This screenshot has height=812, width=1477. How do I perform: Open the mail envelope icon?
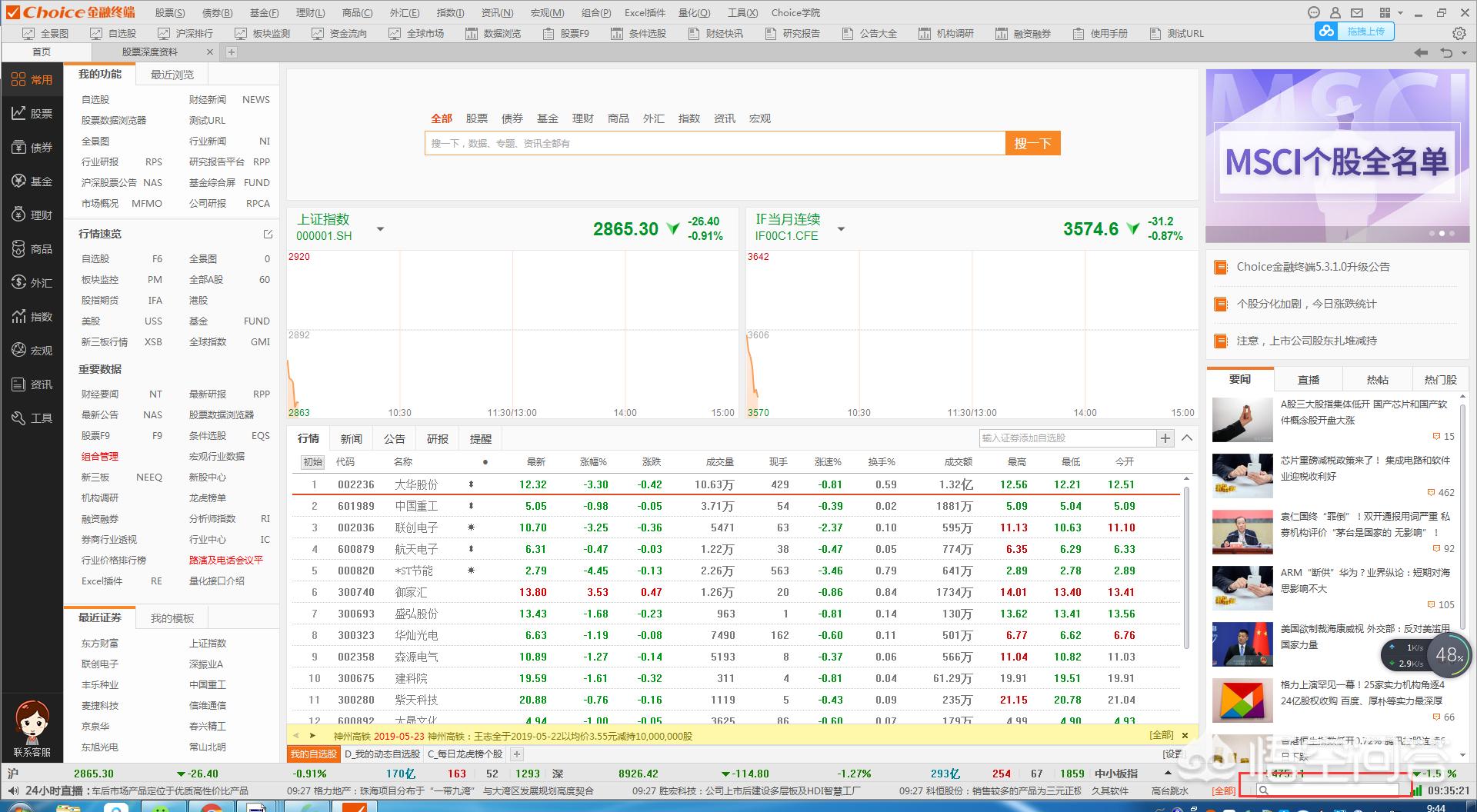(1357, 12)
